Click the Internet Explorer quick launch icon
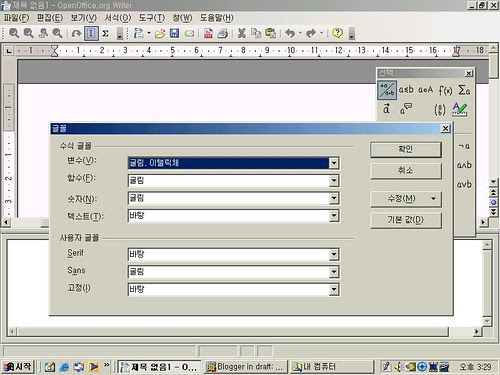 tap(64, 367)
